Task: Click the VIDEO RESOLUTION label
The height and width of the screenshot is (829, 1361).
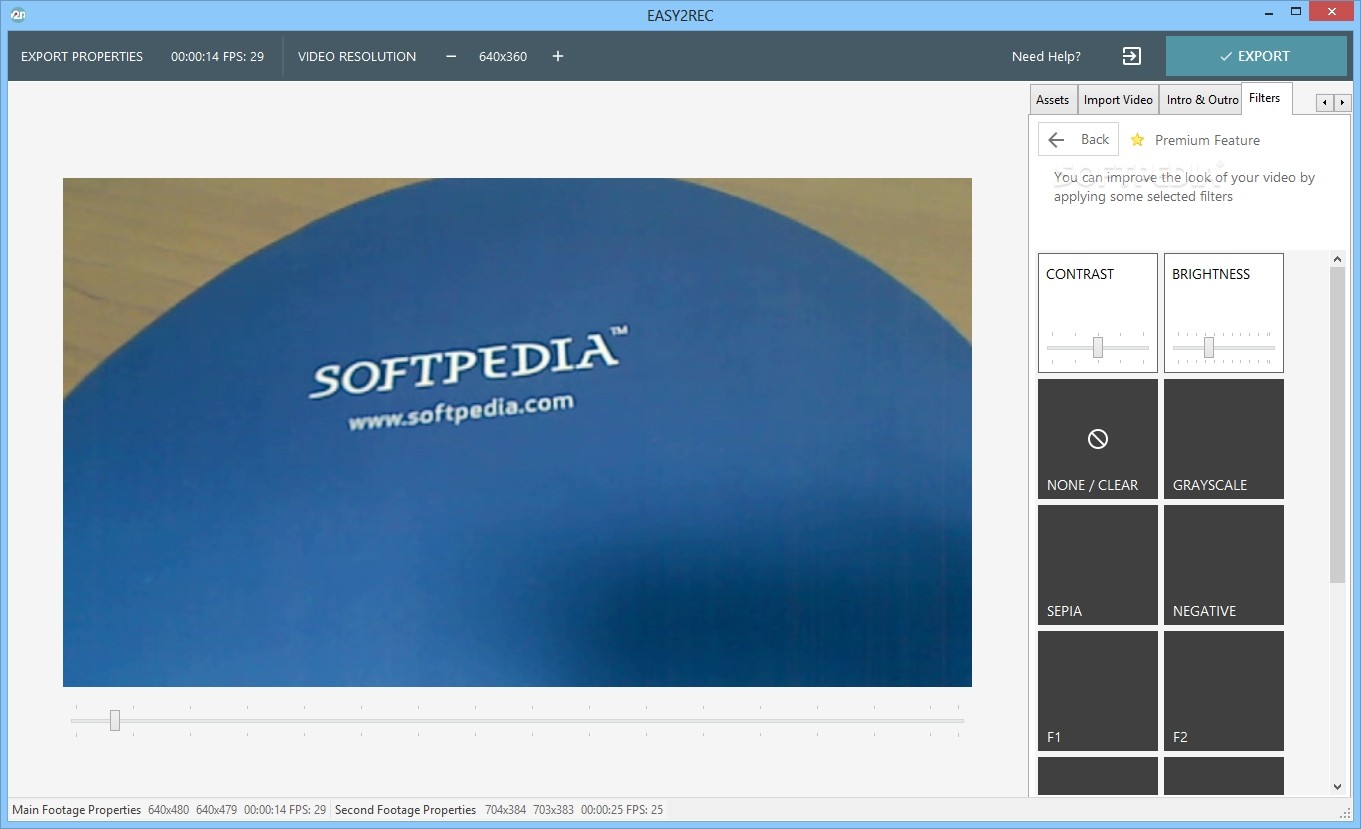Action: click(357, 56)
